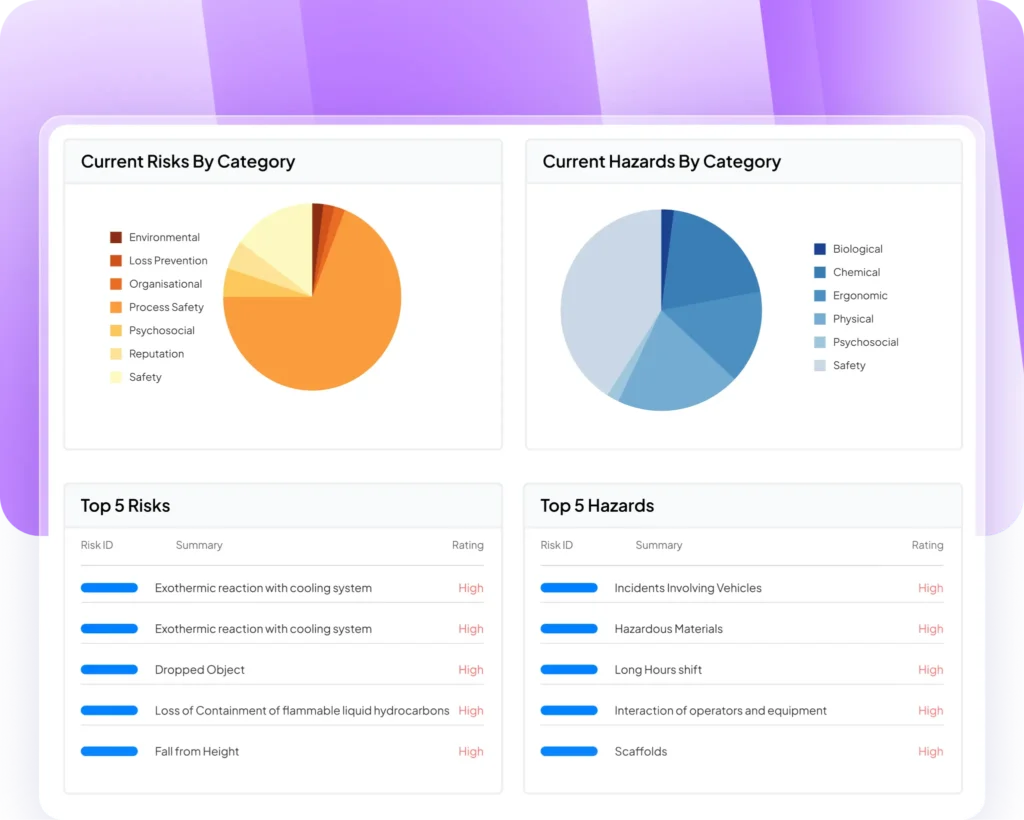The image size is (1024, 820).
Task: Open Incidents Involving Vehicles hazard
Action: pos(688,588)
